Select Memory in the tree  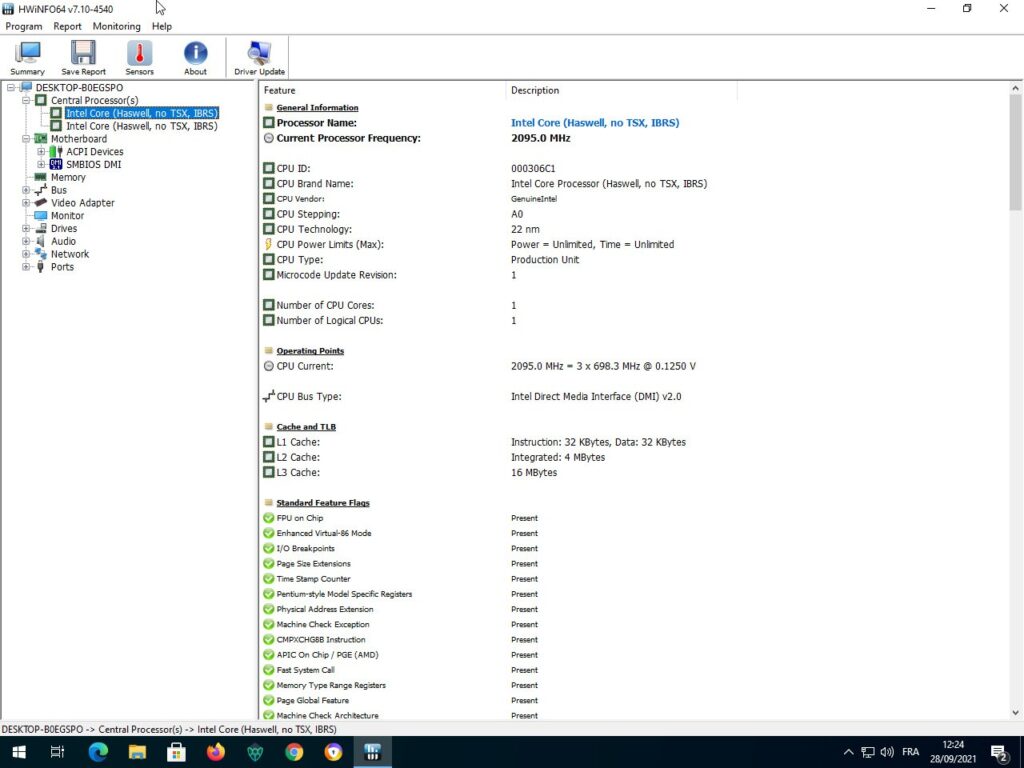pyautogui.click(x=68, y=178)
